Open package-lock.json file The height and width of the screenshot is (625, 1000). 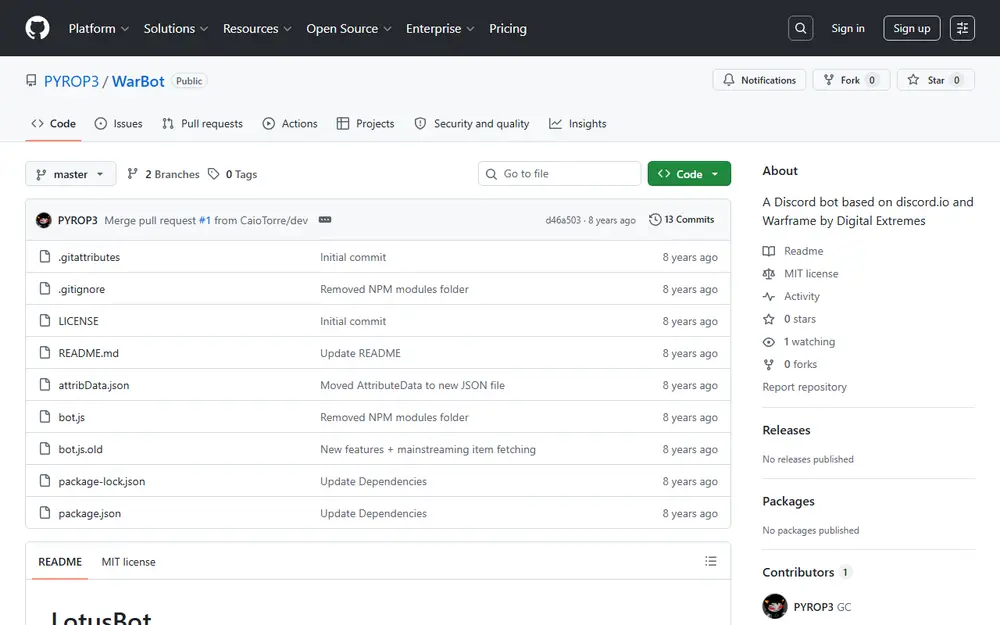click(x=102, y=482)
